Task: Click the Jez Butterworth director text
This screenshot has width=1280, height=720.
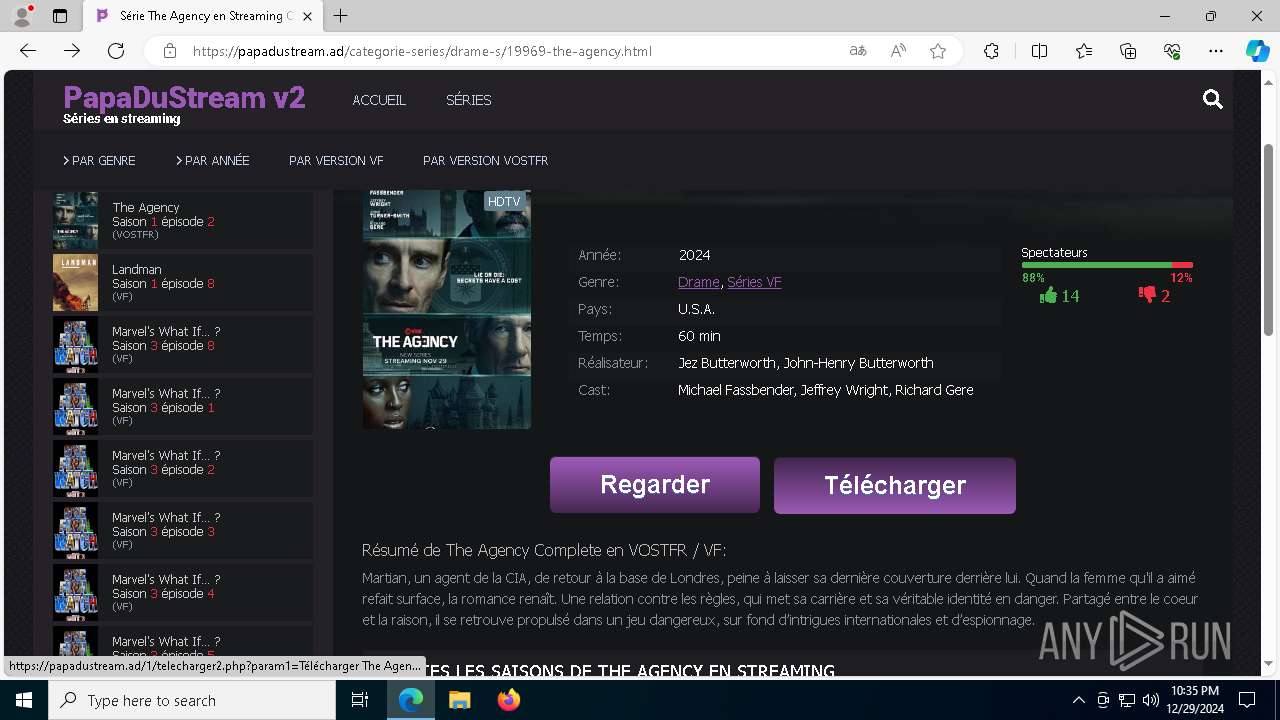Action: 727,363
